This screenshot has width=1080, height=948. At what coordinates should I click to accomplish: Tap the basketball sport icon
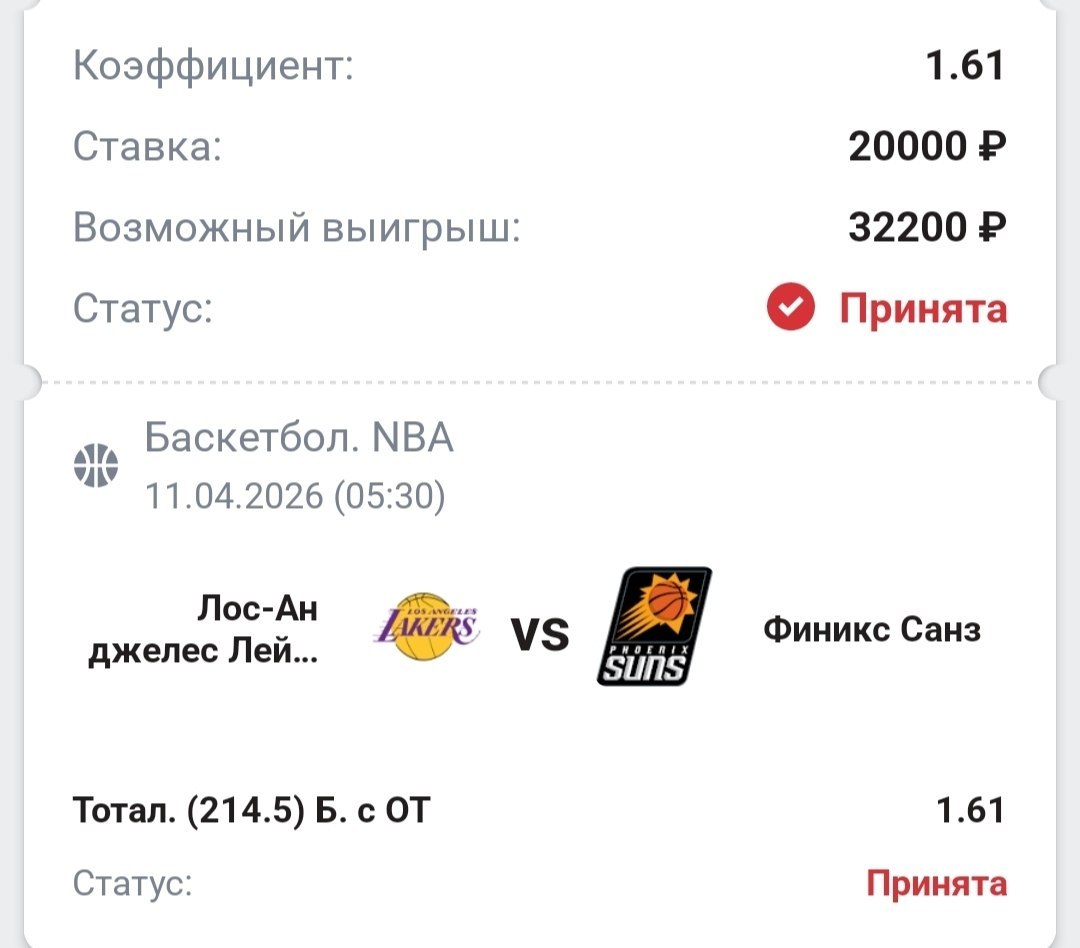[96, 465]
